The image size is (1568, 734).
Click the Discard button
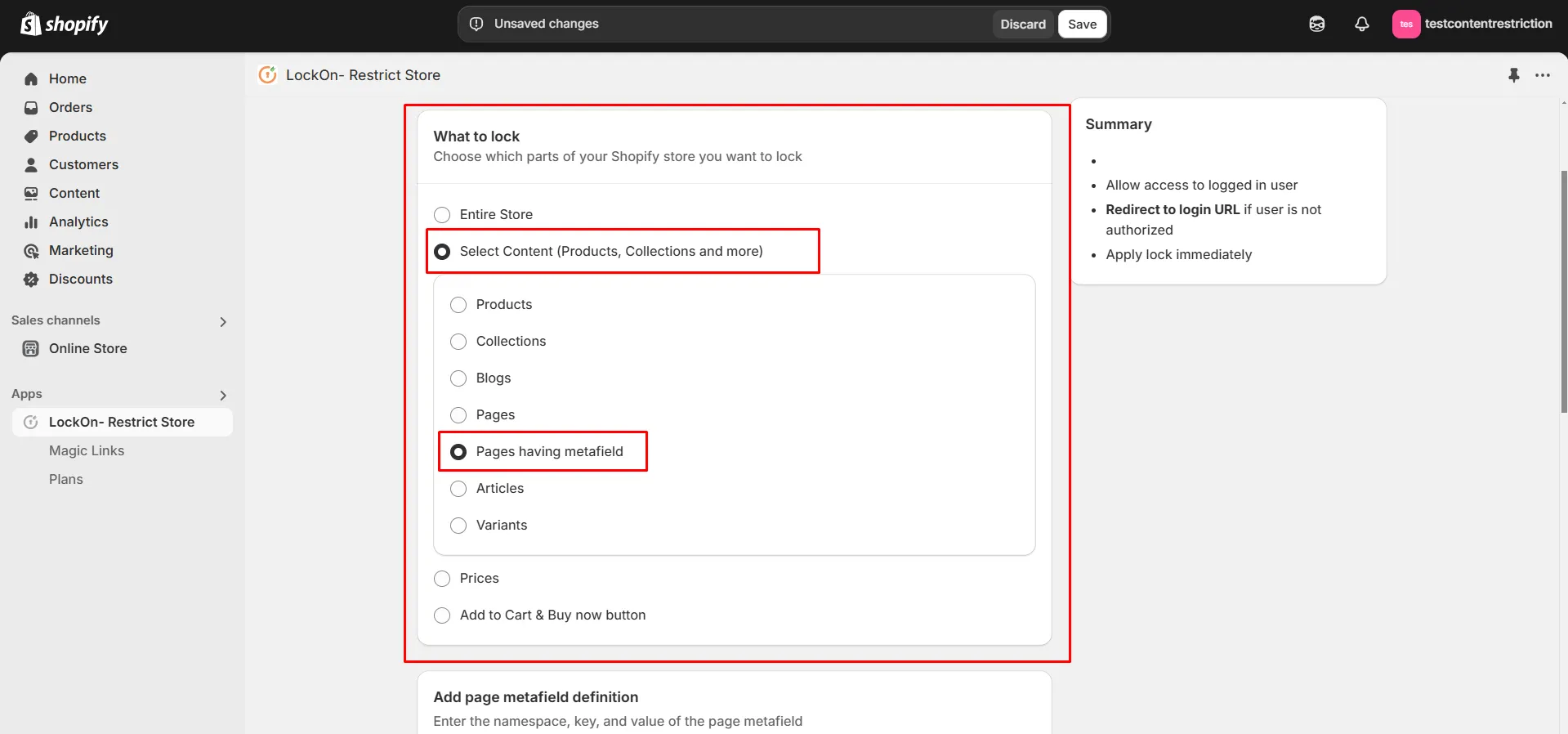pos(1023,24)
